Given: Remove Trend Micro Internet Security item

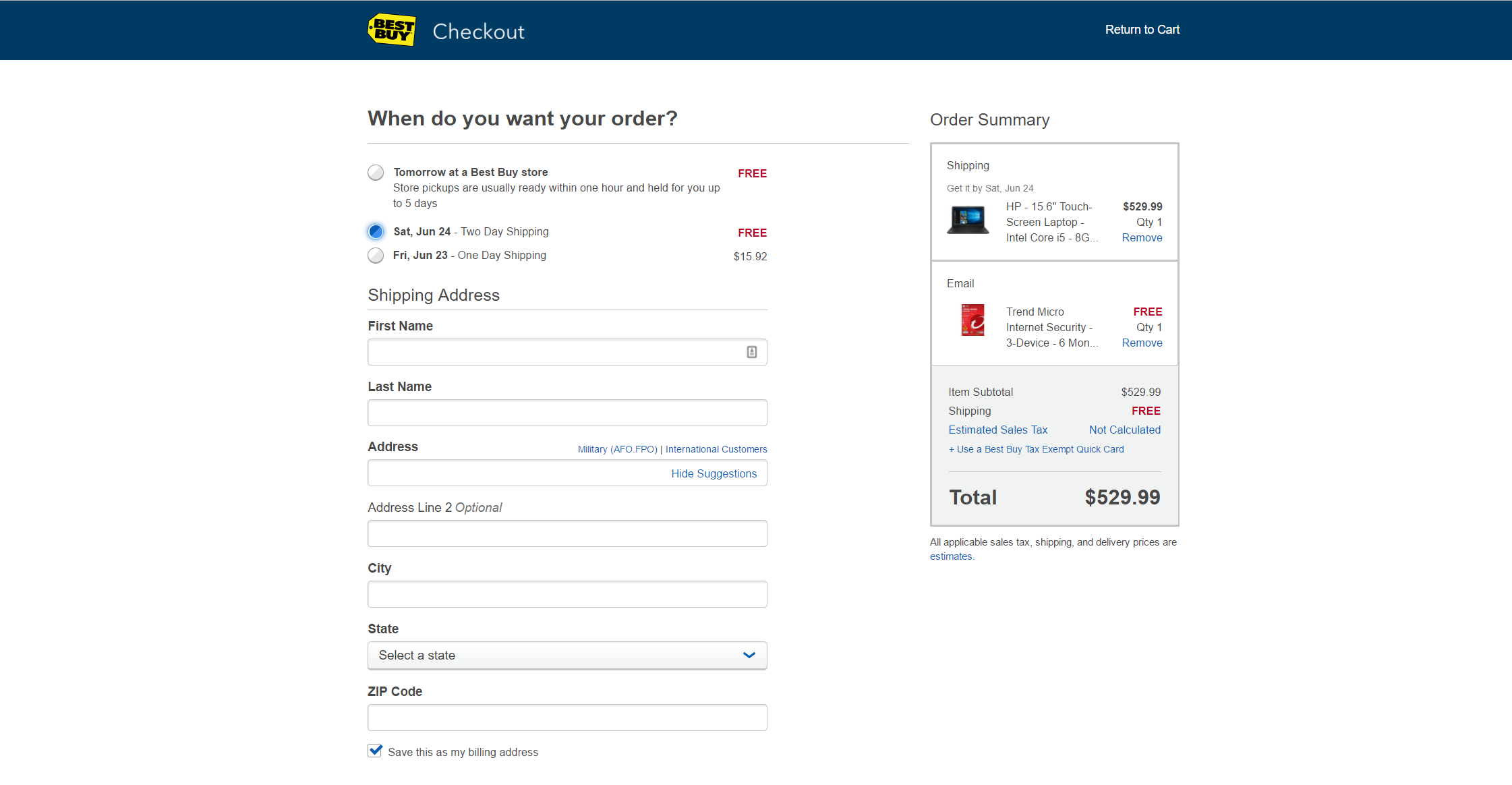Looking at the screenshot, I should tap(1142, 343).
